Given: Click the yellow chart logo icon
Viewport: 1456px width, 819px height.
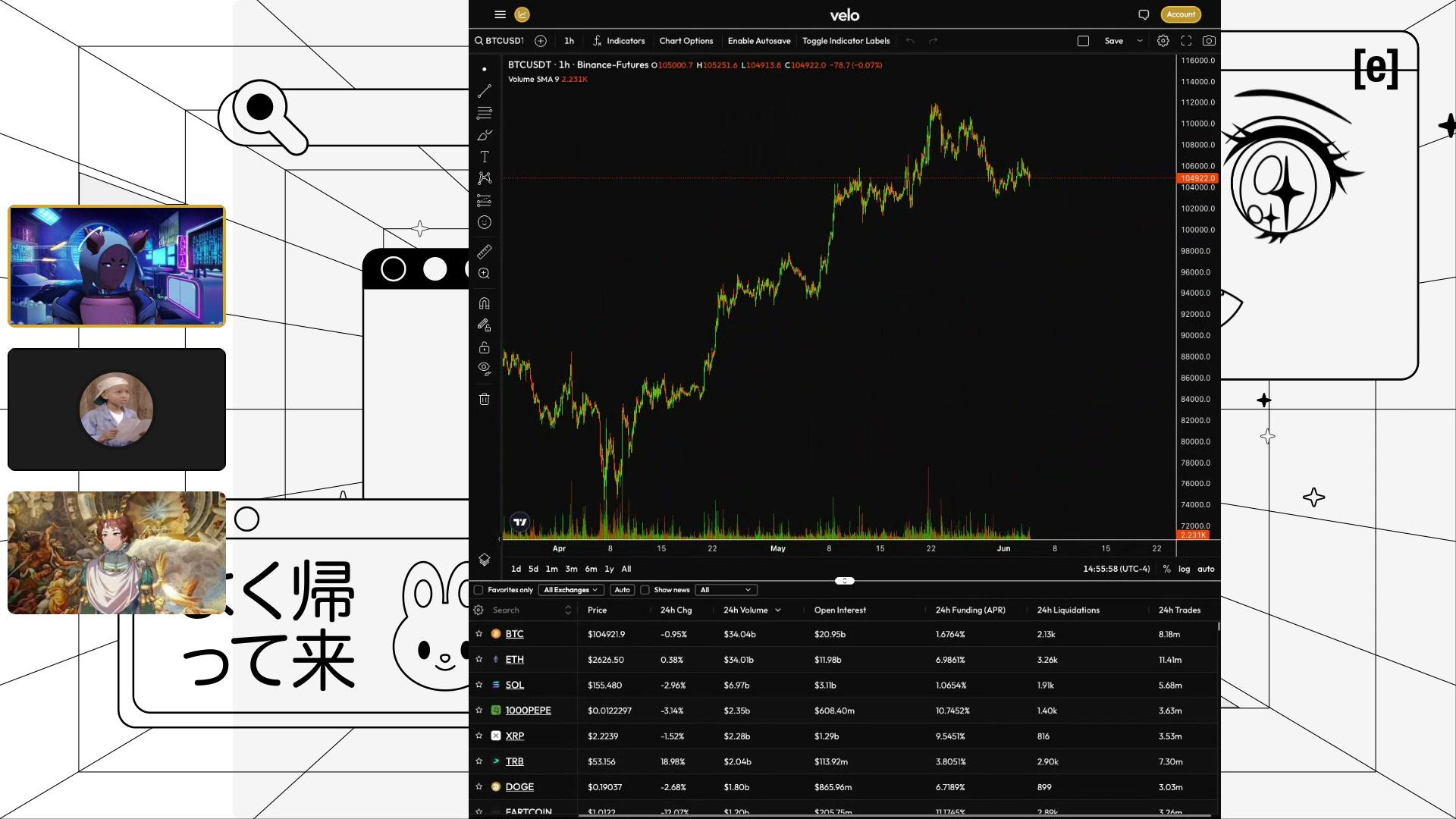Looking at the screenshot, I should pos(522,14).
